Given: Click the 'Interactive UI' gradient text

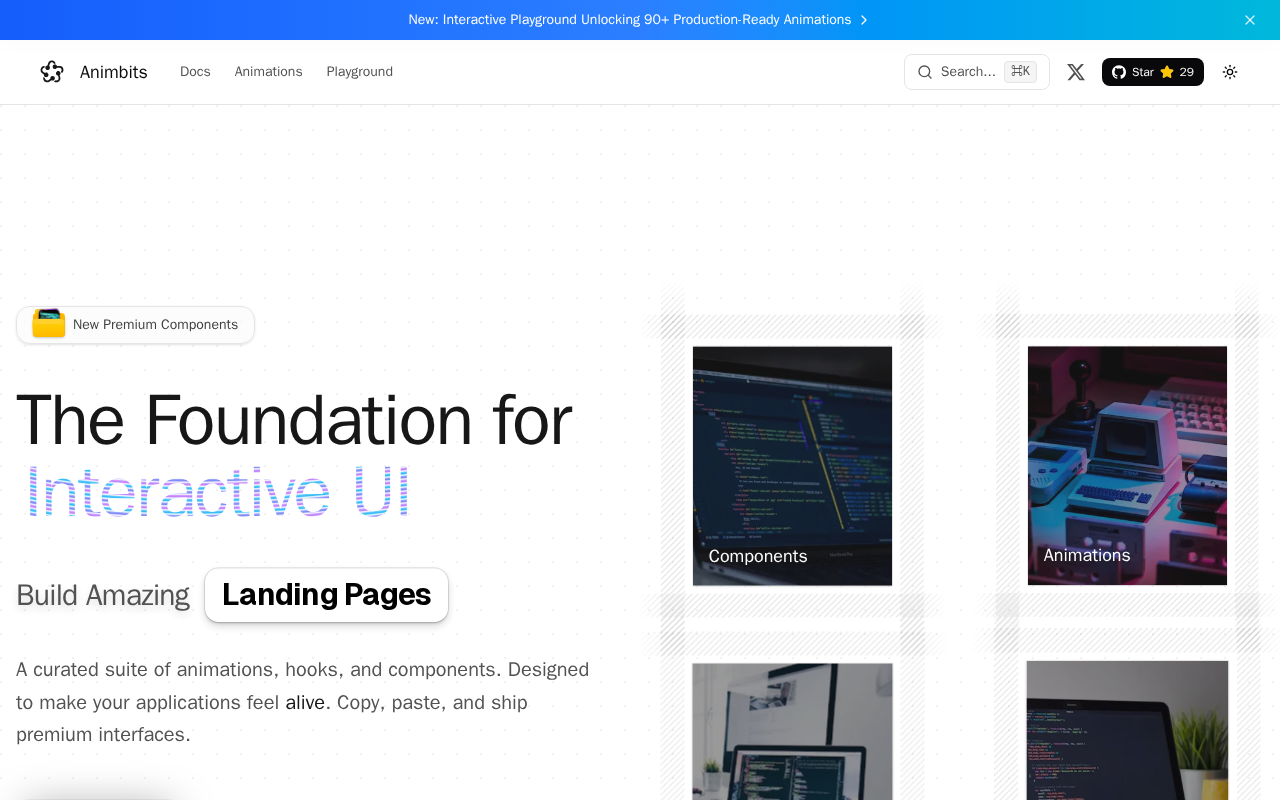Looking at the screenshot, I should (218, 492).
